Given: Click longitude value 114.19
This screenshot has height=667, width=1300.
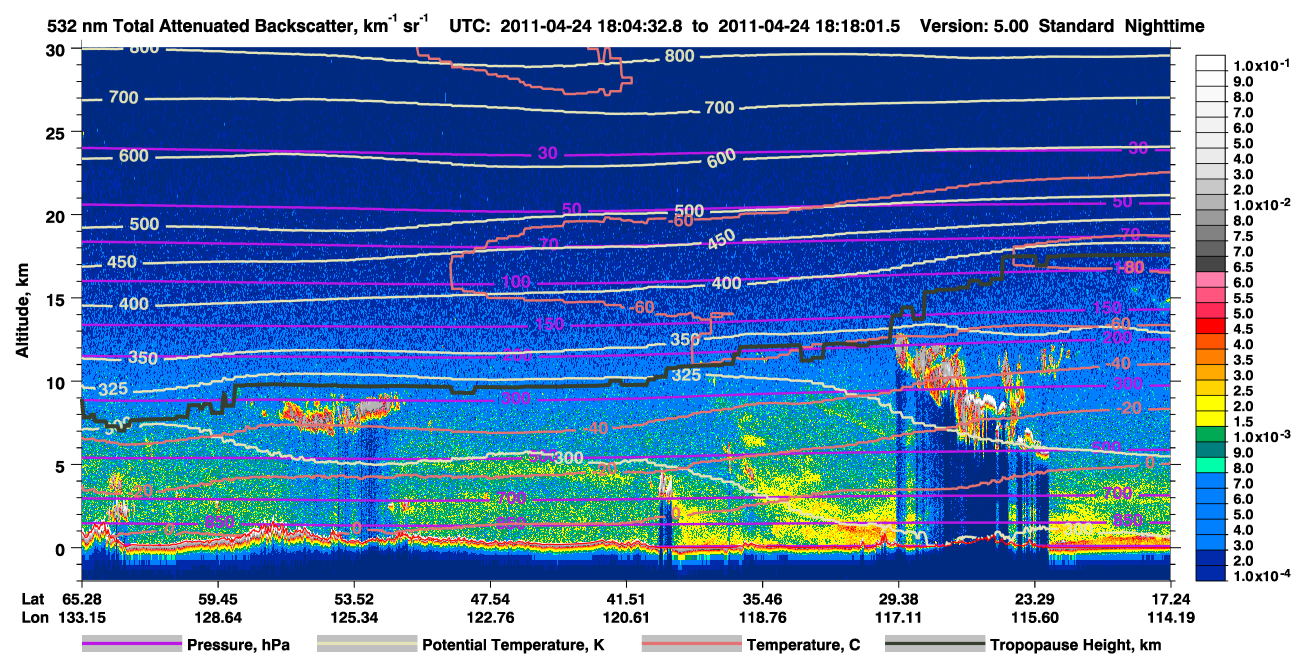Looking at the screenshot, I should [1171, 617].
